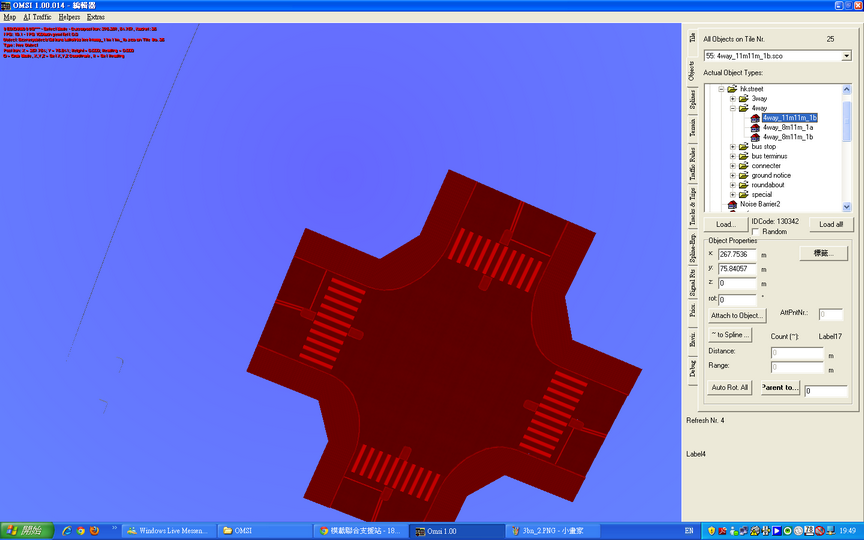Screen dimensions: 864x540
Task: Switch to the Splines tab
Action: 693,99
